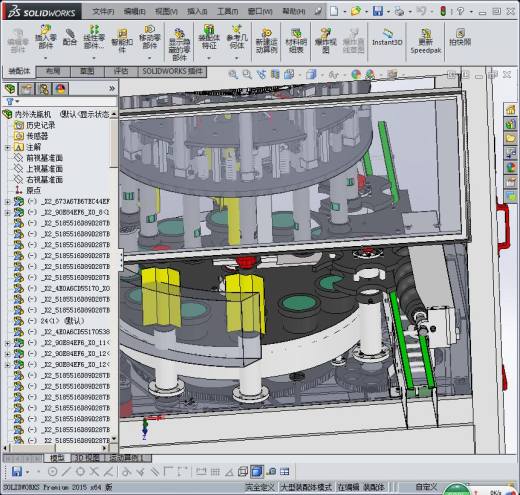Click the appearance color sphere icon in view toolbar
The height and width of the screenshot is (495, 520).
pos(356,74)
